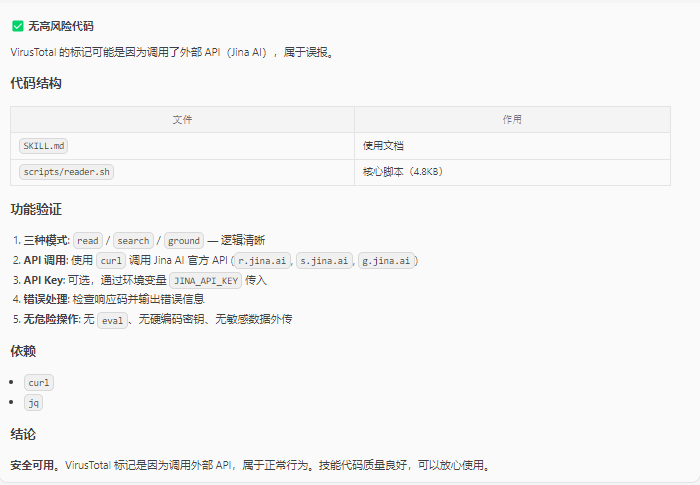The width and height of the screenshot is (700, 485).
Task: Click the 使用文档 table cell
Action: [x=383, y=146]
